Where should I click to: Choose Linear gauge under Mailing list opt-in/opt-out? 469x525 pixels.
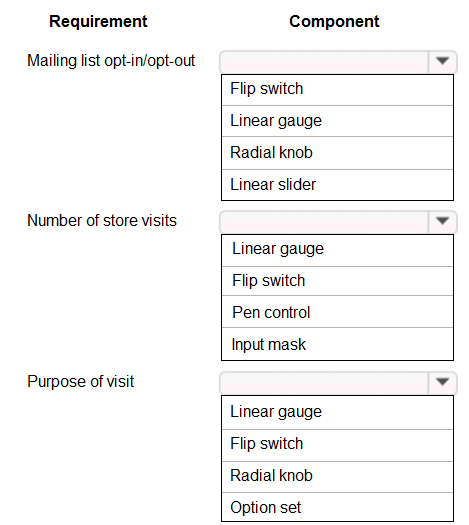click(x=337, y=121)
